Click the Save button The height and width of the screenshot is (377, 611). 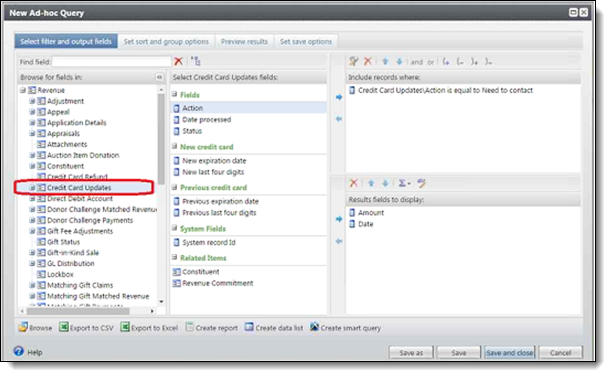point(459,352)
